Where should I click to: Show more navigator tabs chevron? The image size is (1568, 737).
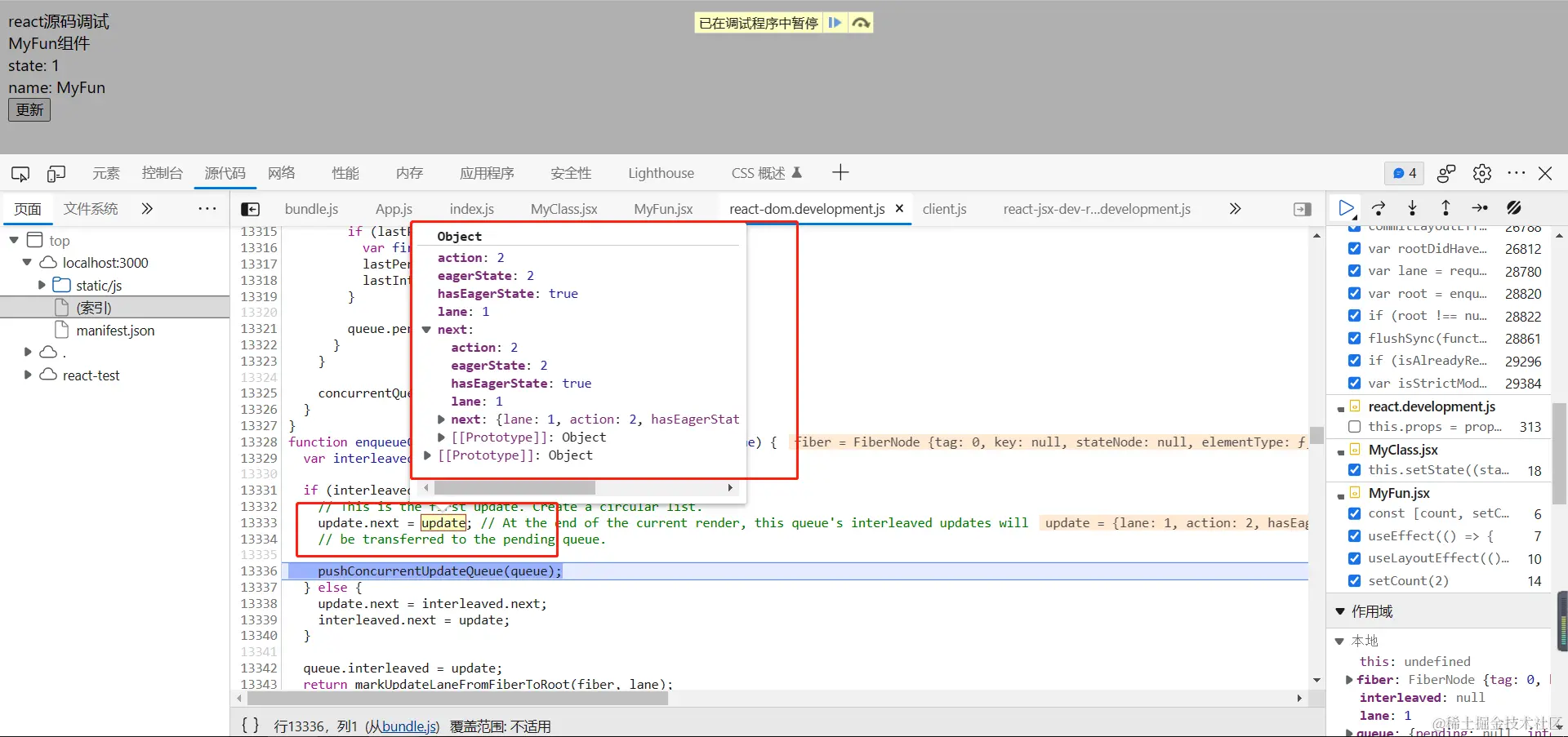click(x=147, y=209)
